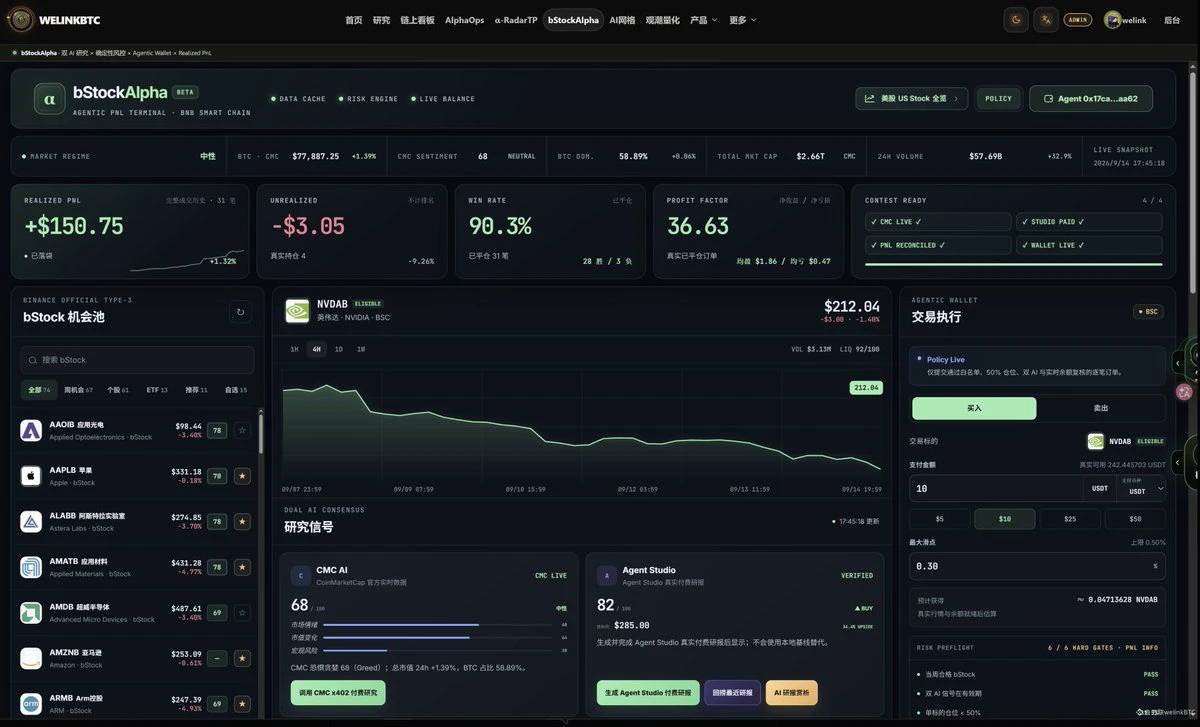Viewport: 1200px width, 727px height.
Task: Open α-RadarTP nav item
Action: tap(515, 20)
